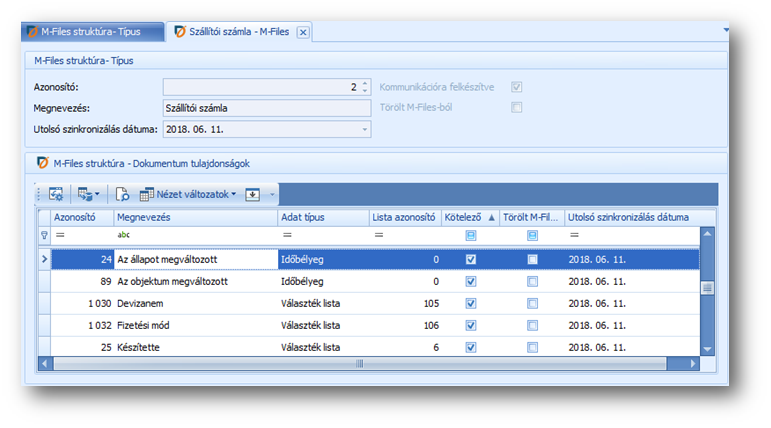Open the export options toolbar icon

[x=87, y=194]
